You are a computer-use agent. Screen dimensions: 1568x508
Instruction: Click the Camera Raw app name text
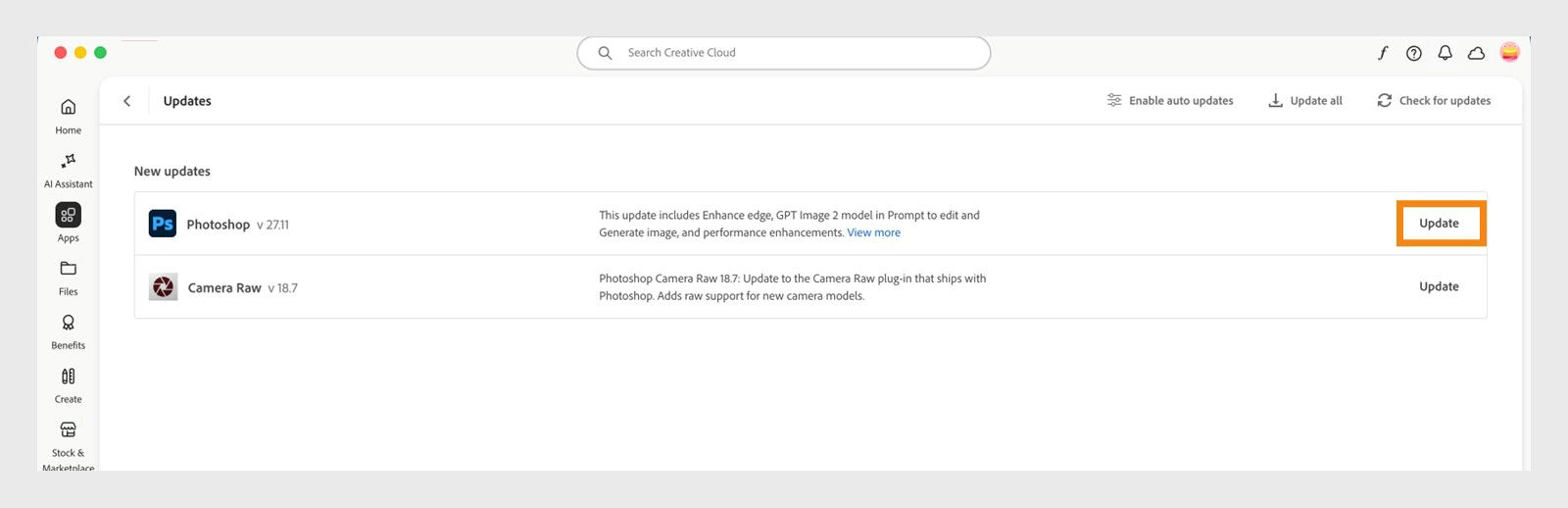(224, 288)
